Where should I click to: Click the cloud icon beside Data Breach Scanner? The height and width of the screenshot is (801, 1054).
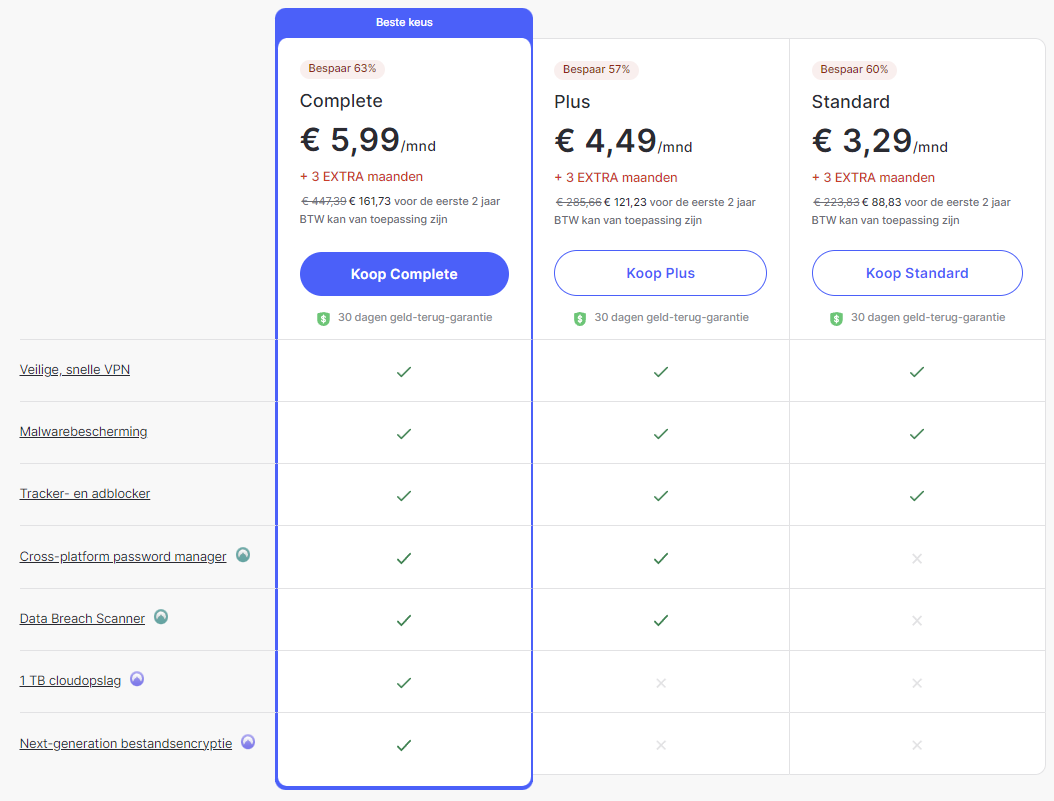[161, 618]
